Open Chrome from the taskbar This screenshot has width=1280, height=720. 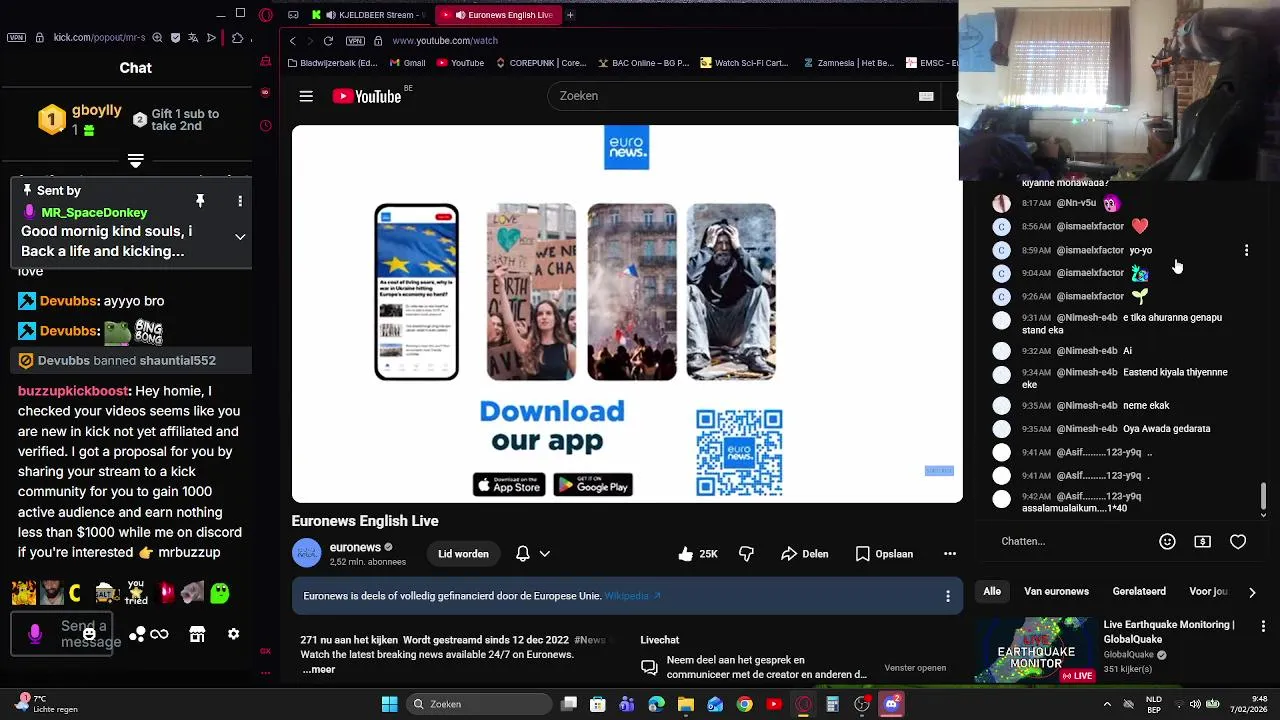point(744,704)
